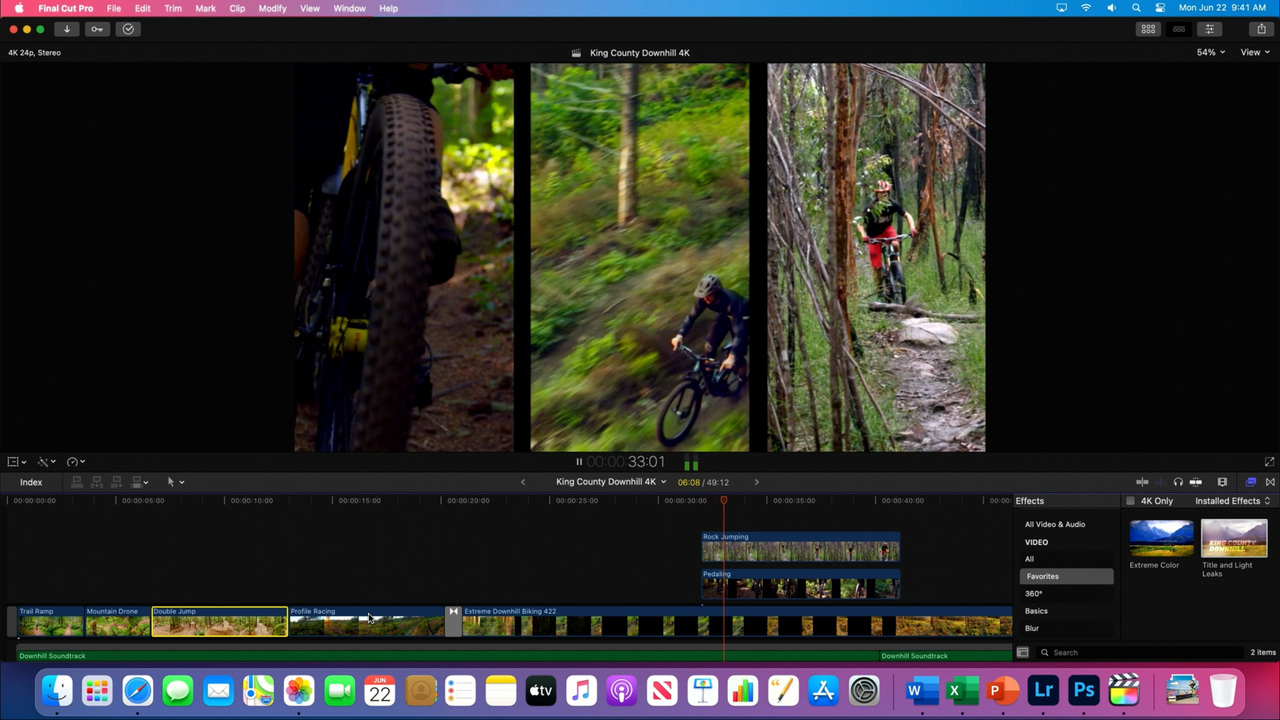Viewport: 1280px width, 720px height.
Task: Show Background Tasks with the checkmark icon
Action: (128, 28)
